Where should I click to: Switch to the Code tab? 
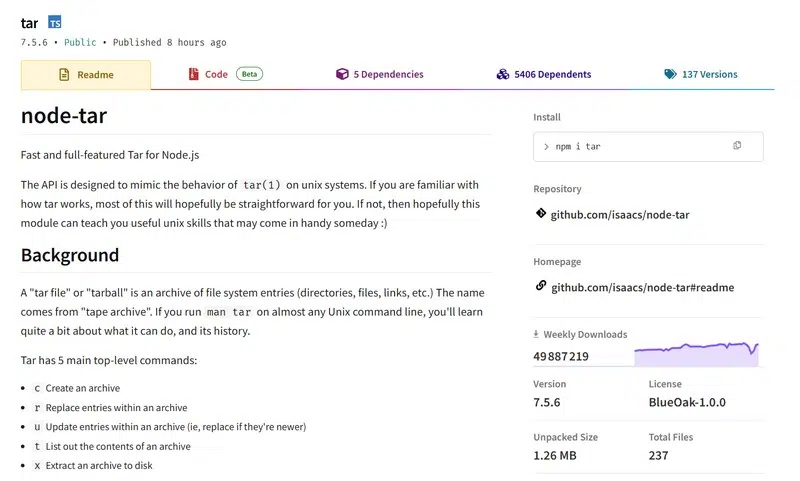(x=216, y=74)
